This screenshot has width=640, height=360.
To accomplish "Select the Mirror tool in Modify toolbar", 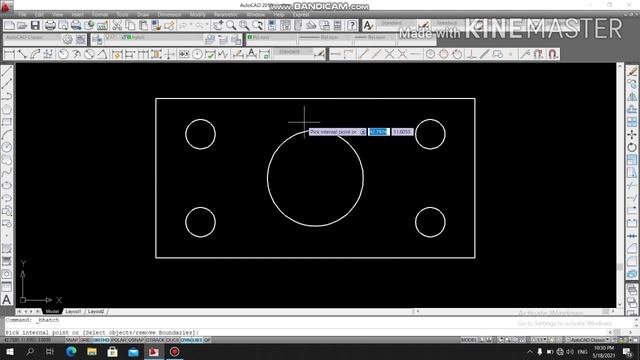I will pos(632,97).
